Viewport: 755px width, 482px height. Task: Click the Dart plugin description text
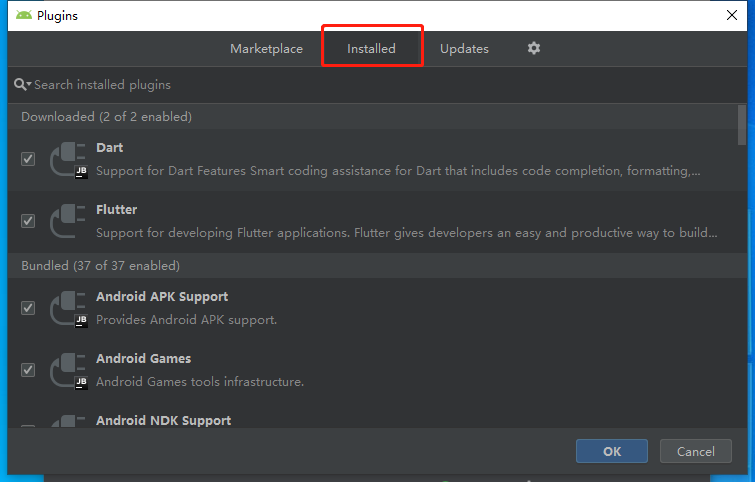click(x=398, y=171)
